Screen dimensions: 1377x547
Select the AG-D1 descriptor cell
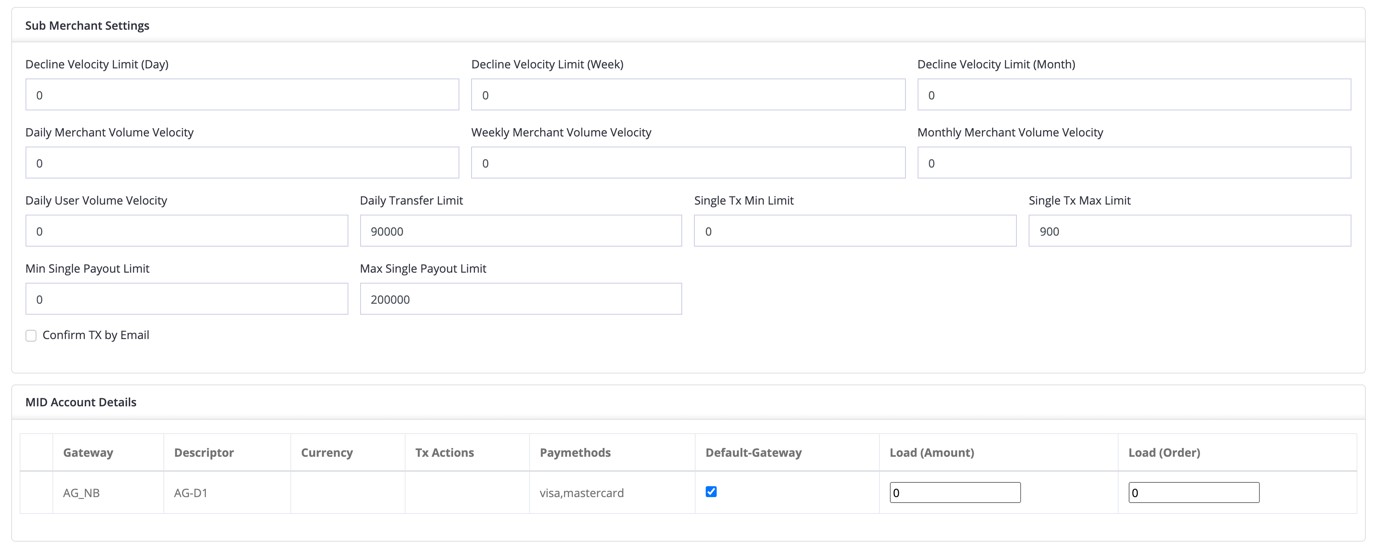pyautogui.click(x=191, y=493)
